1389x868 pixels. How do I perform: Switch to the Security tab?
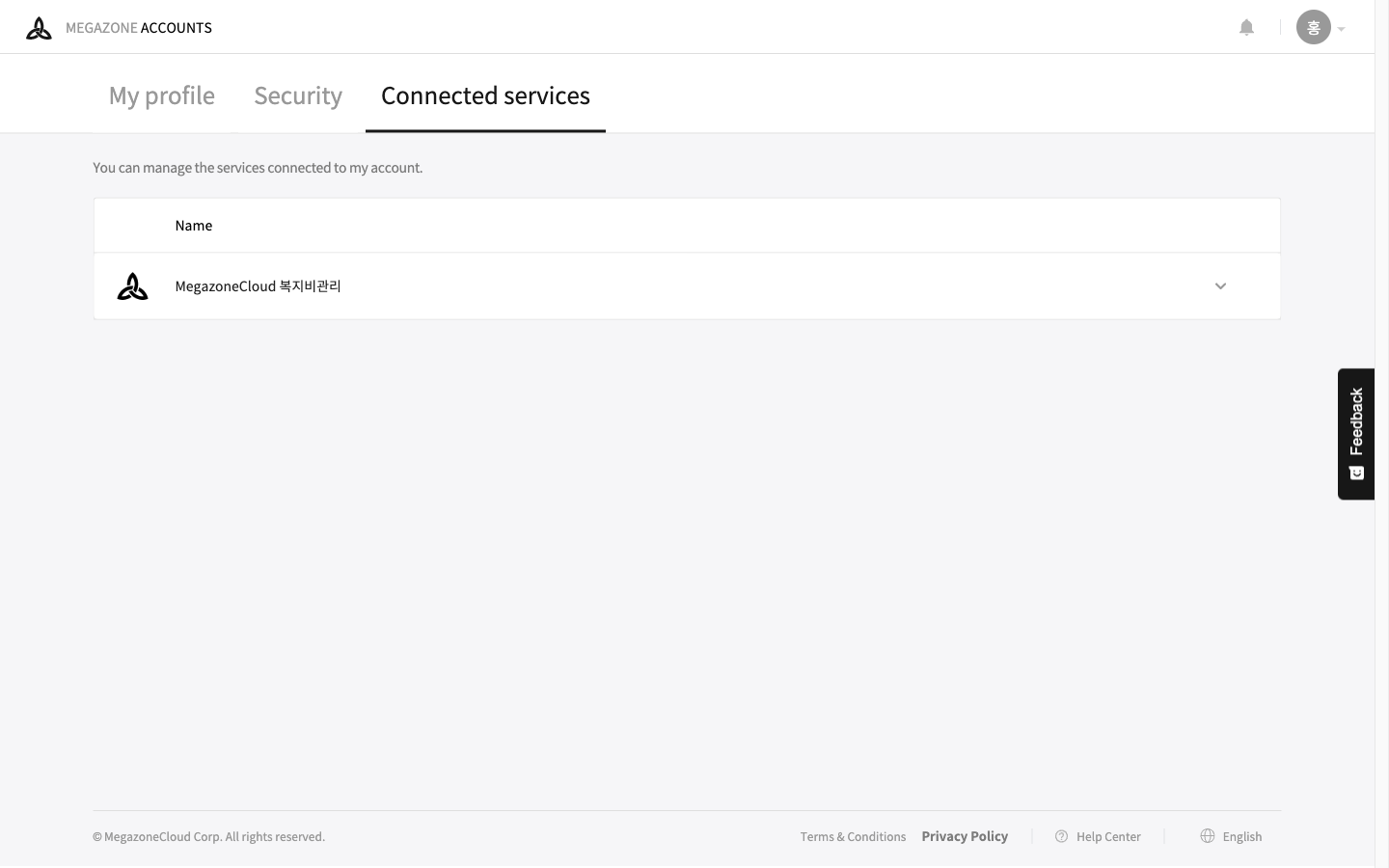click(x=298, y=95)
